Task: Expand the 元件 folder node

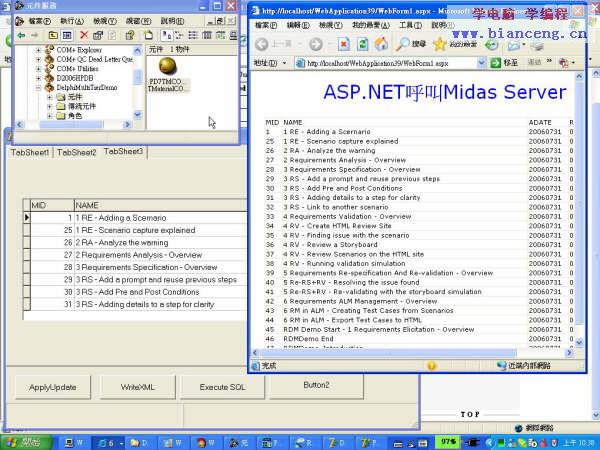Action: (x=49, y=97)
